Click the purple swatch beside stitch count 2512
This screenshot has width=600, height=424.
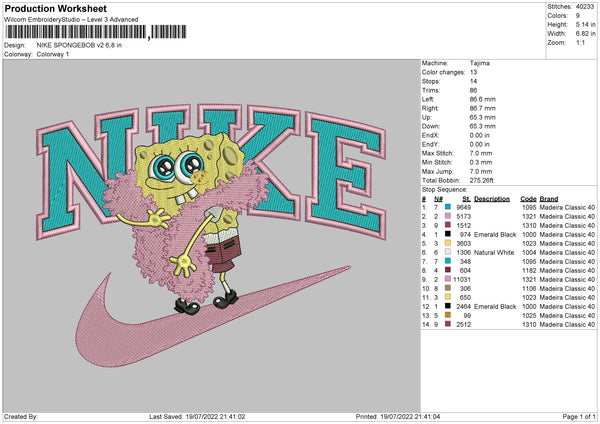[448, 324]
